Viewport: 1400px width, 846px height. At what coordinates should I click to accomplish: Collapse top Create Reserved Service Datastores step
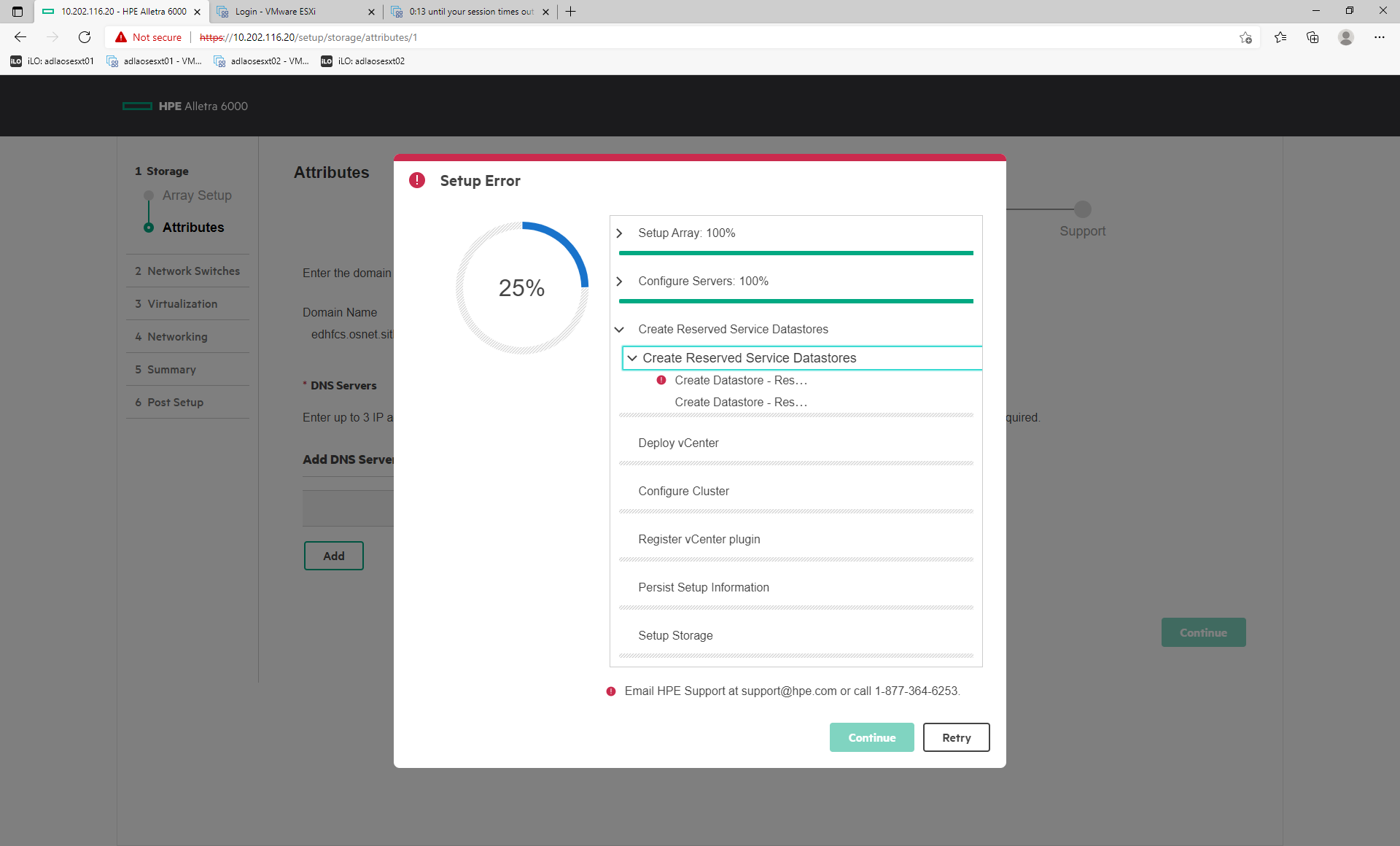[x=619, y=330]
